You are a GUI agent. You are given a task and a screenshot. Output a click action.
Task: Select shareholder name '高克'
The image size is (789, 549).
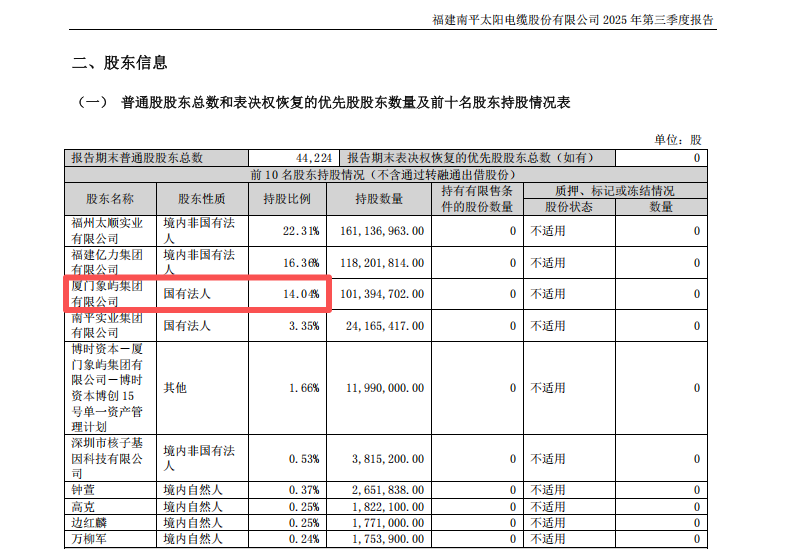coord(83,507)
